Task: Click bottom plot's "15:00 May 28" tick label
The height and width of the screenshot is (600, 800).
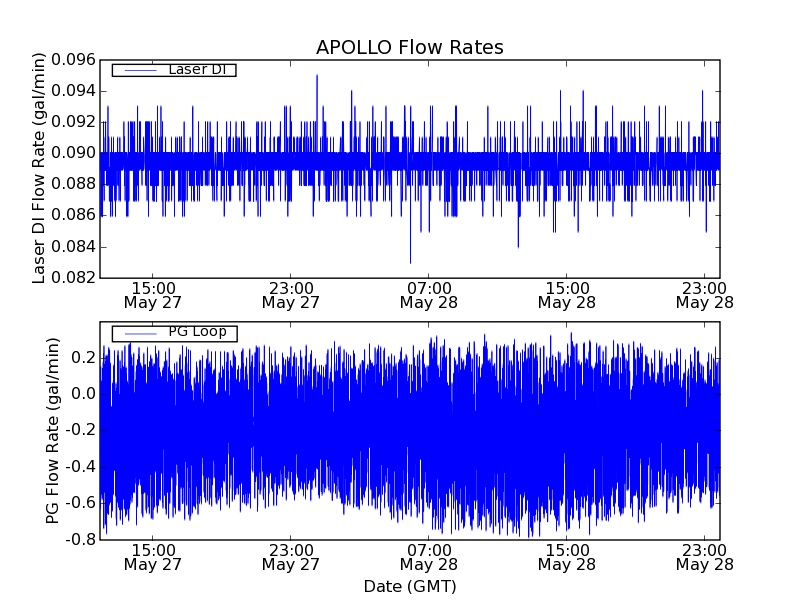Action: point(566,556)
